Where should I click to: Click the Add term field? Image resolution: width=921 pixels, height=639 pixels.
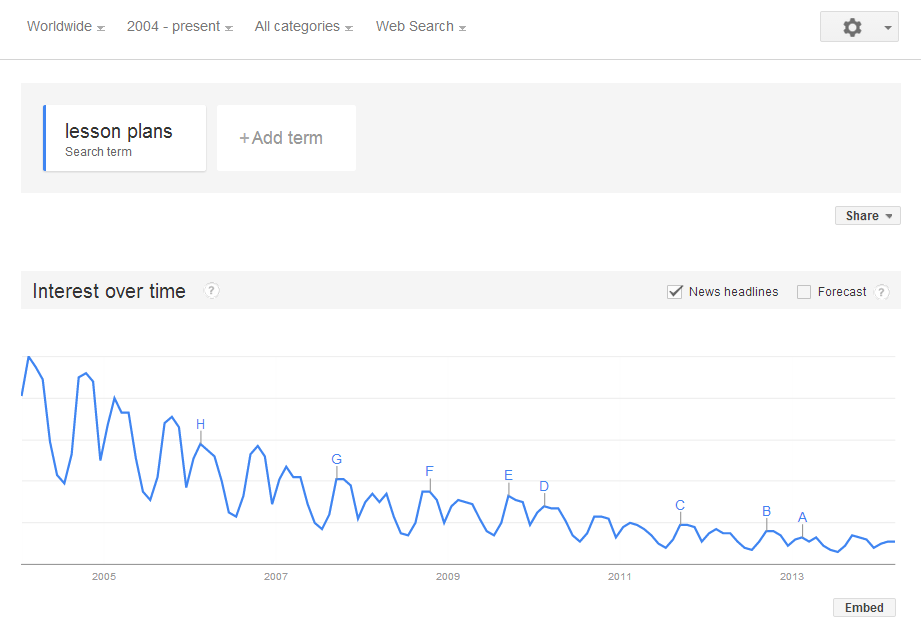point(286,138)
